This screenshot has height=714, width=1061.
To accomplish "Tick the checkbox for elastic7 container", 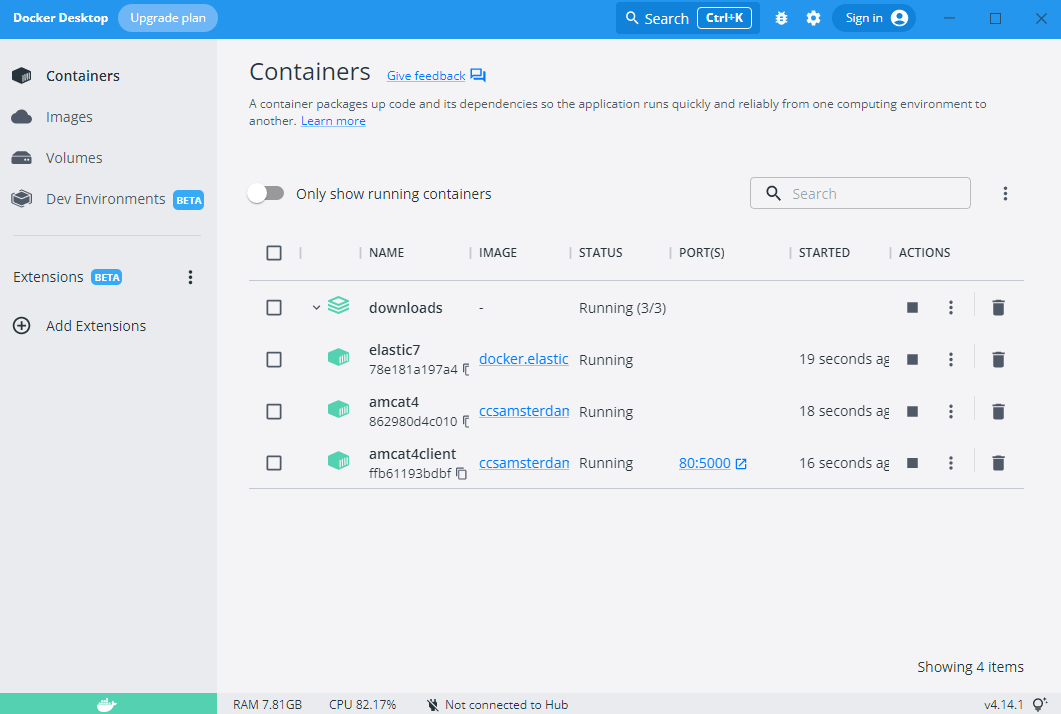I will pyautogui.click(x=274, y=360).
